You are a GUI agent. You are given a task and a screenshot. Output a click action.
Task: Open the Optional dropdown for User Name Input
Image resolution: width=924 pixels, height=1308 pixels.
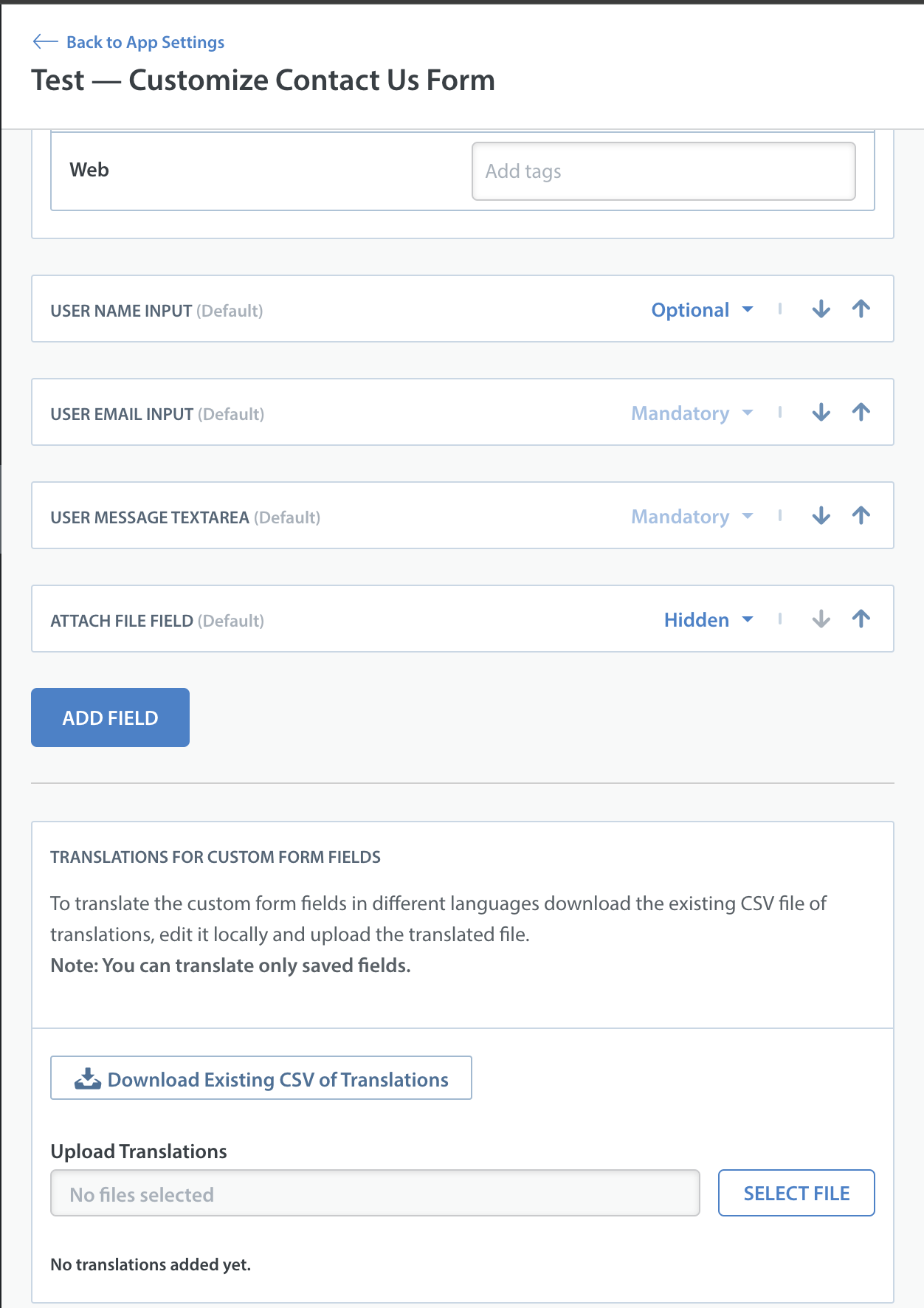coord(702,310)
